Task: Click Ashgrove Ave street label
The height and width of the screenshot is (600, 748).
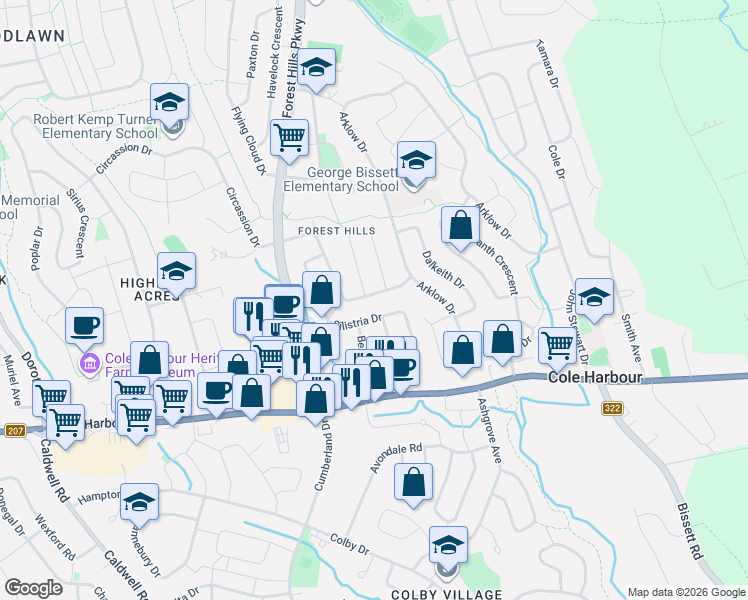Action: pyautogui.click(x=489, y=431)
